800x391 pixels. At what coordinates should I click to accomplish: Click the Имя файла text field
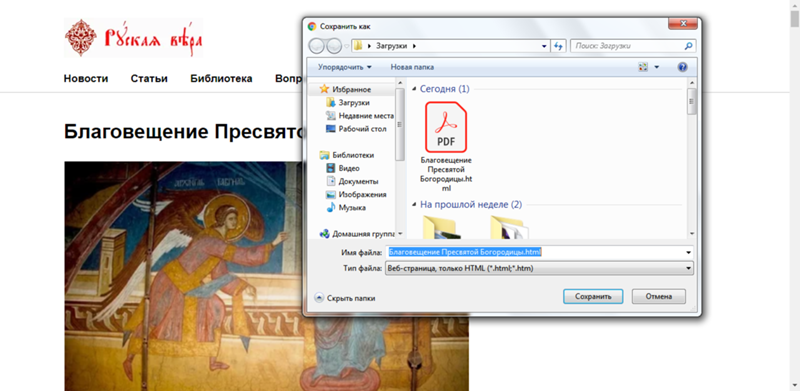(536, 252)
